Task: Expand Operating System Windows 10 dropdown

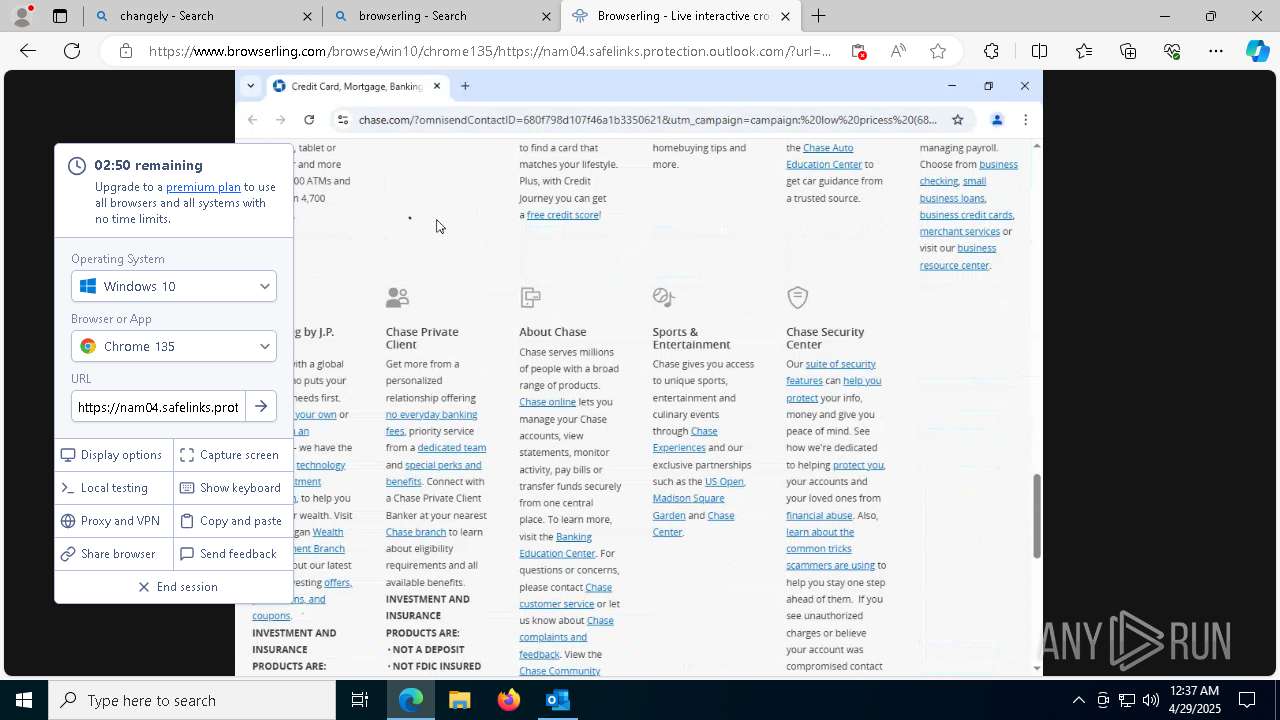Action: (x=174, y=286)
